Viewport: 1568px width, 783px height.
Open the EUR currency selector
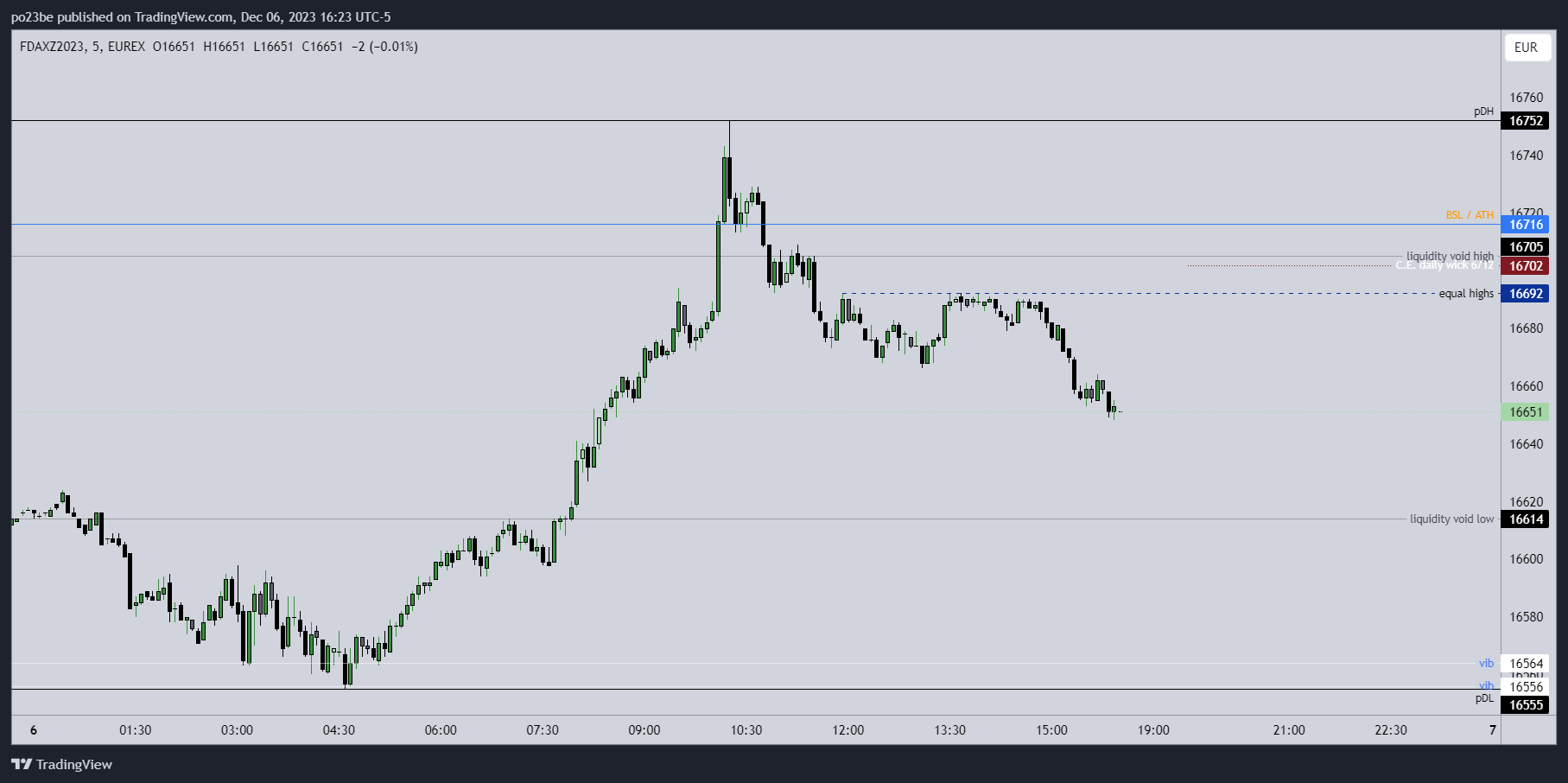pyautogui.click(x=1526, y=48)
